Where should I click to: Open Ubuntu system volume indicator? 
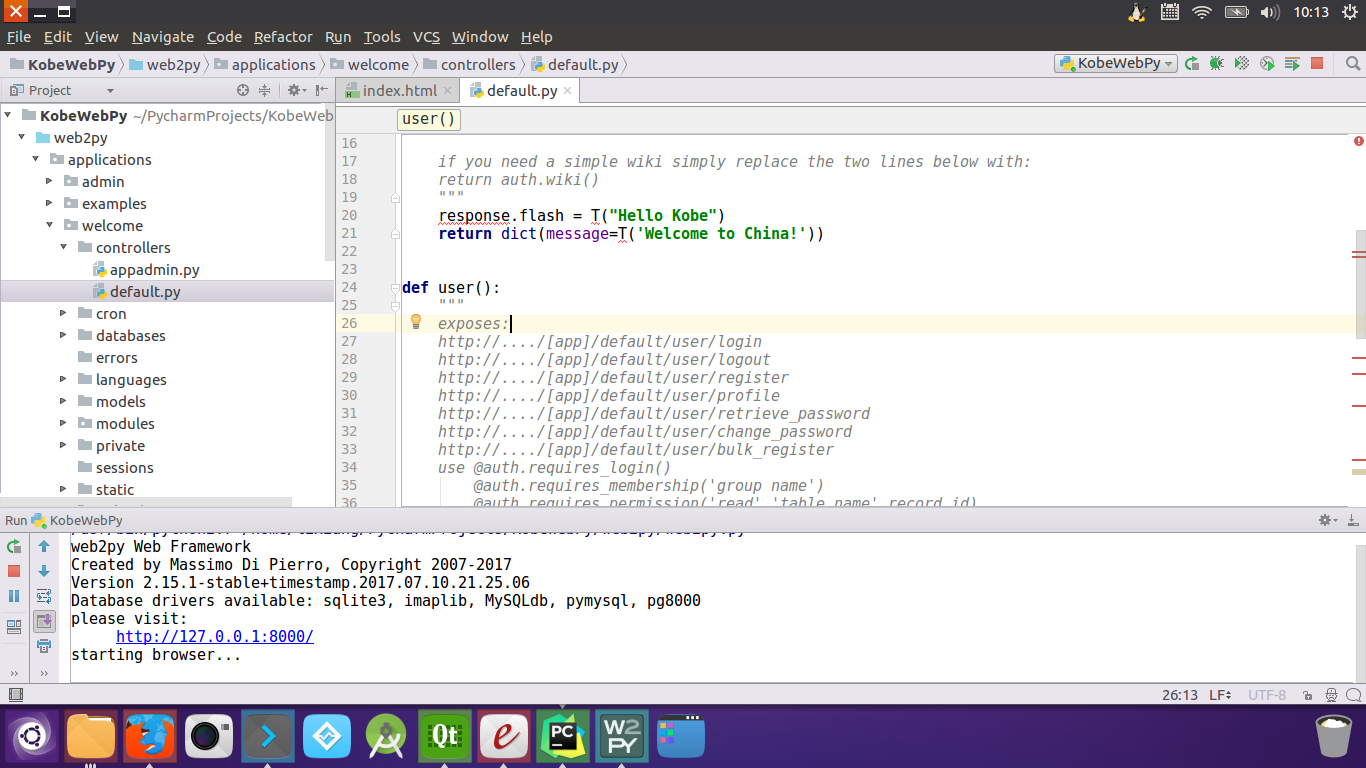1270,12
